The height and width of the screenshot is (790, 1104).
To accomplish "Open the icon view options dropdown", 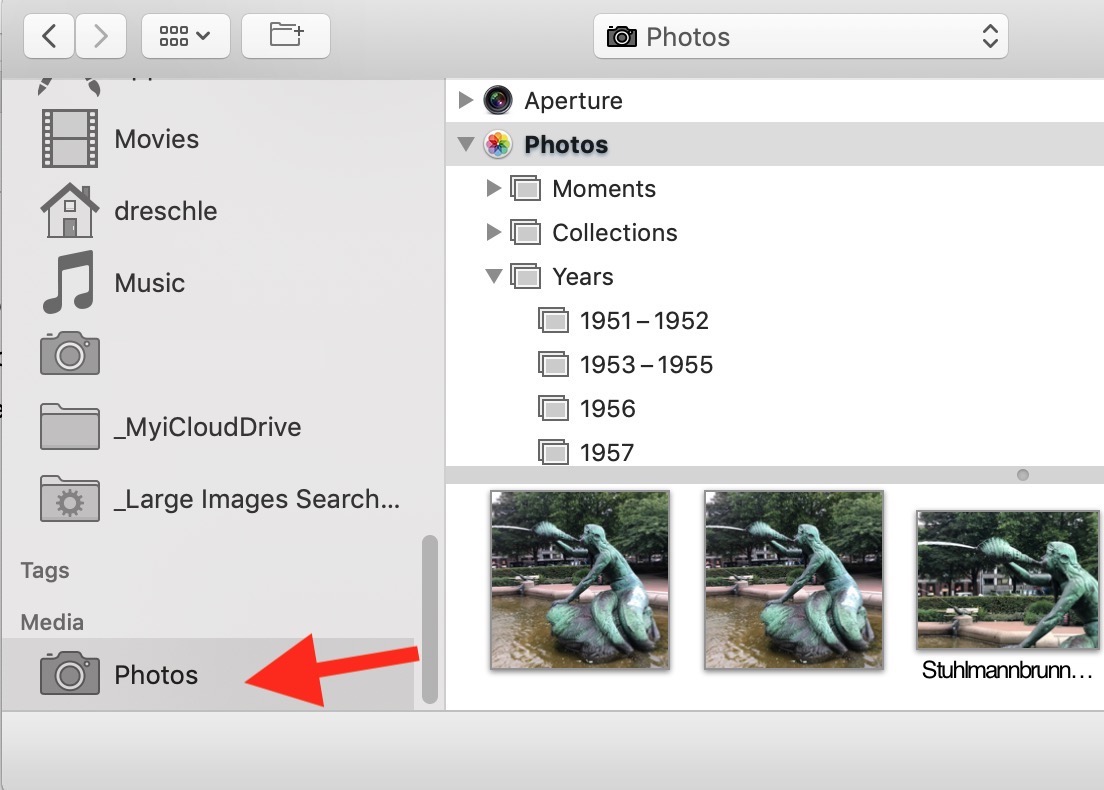I will [x=185, y=36].
